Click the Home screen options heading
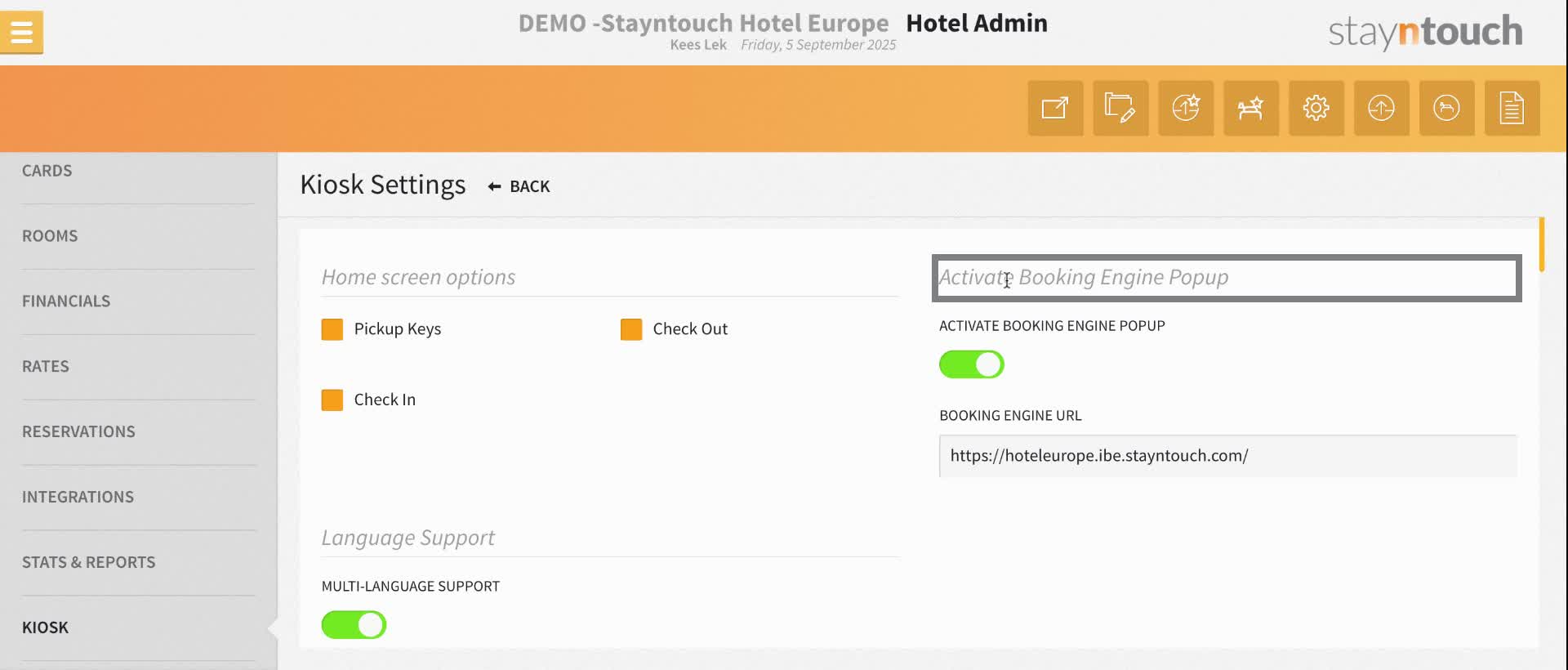 [x=418, y=277]
